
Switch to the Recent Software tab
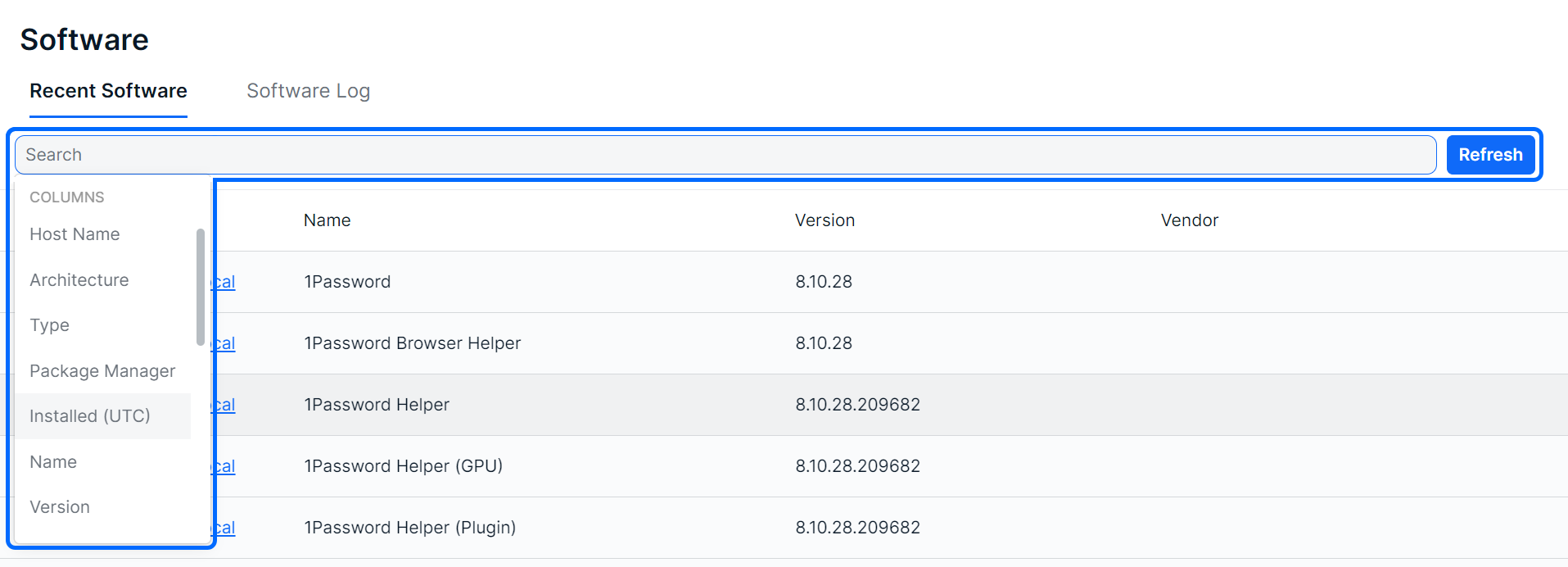[x=108, y=91]
